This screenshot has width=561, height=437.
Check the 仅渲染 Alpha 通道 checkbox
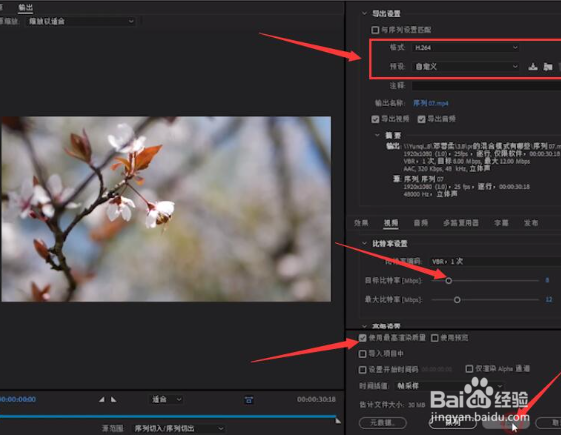click(469, 369)
